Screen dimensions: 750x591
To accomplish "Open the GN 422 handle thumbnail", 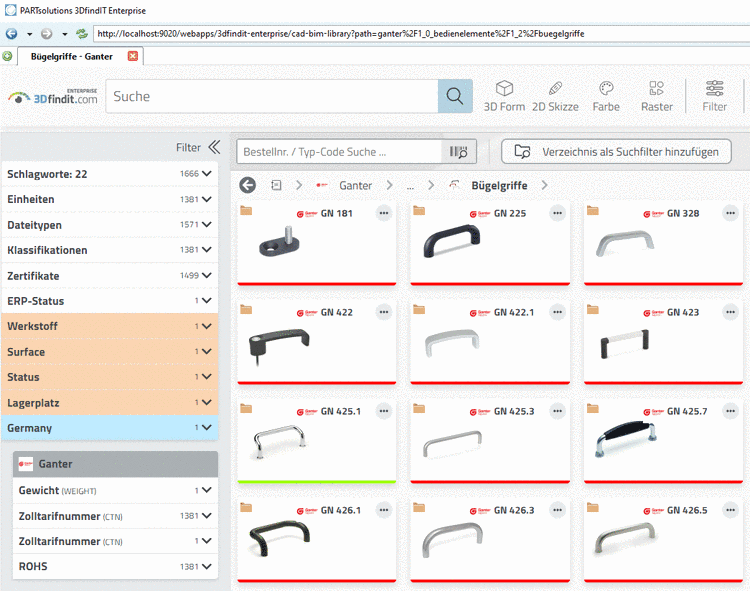I will [279, 346].
